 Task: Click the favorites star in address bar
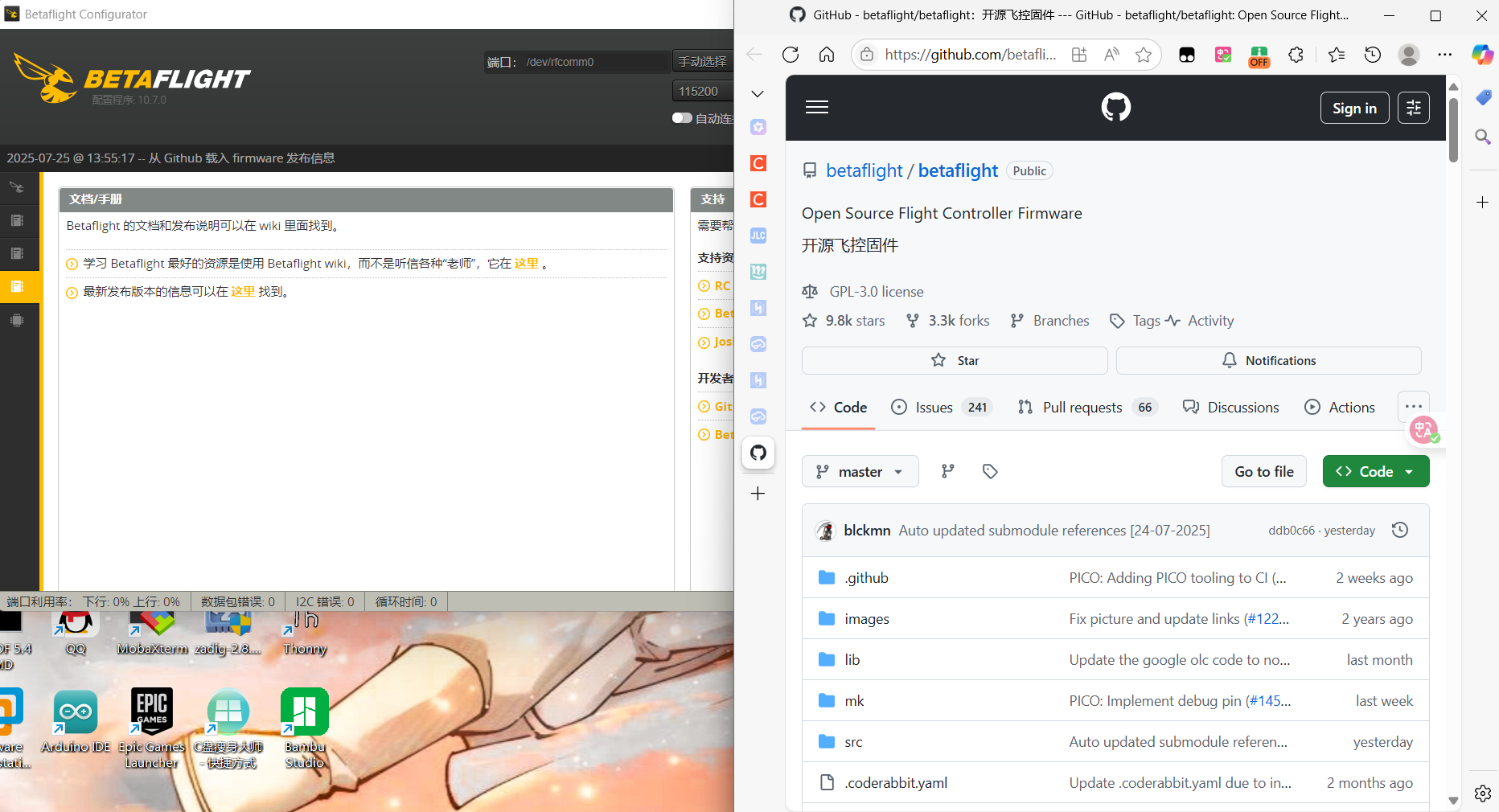pyautogui.click(x=1144, y=55)
